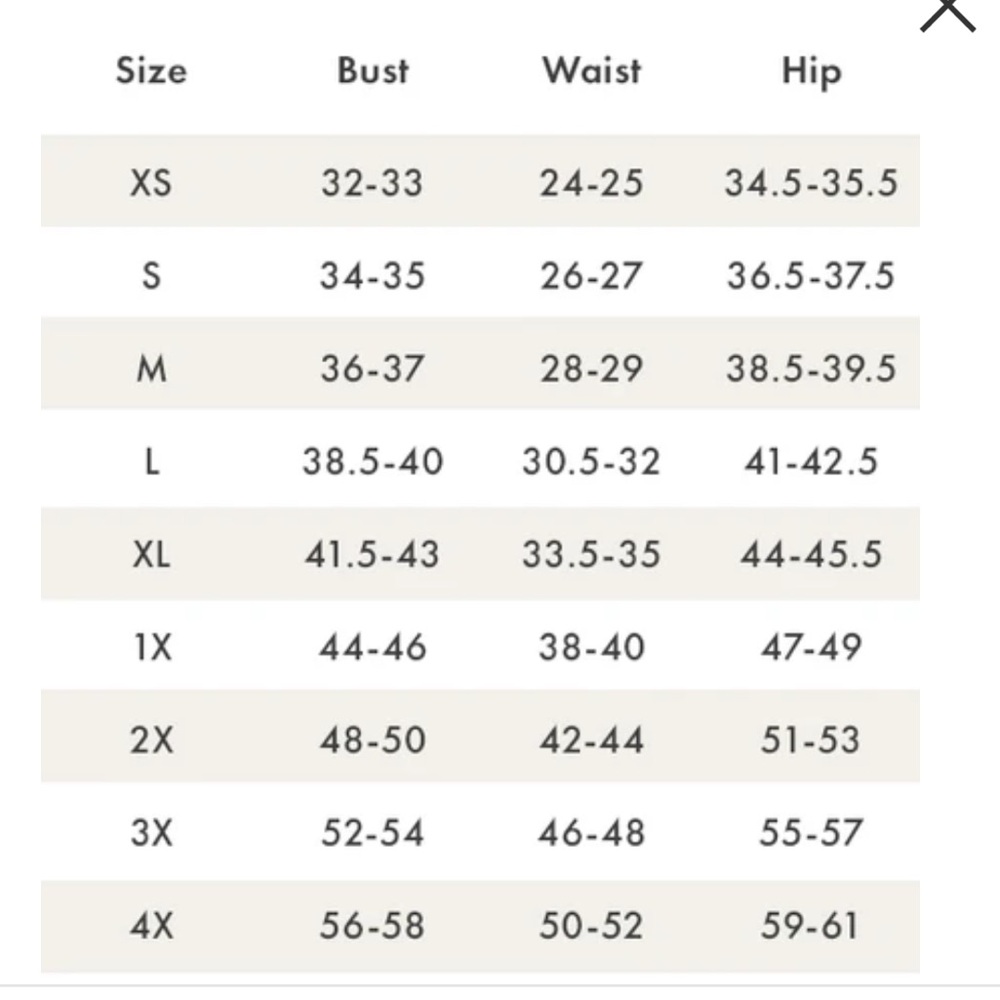The width and height of the screenshot is (1000, 1000).
Task: Click the 32-33 bust measurement
Action: [x=372, y=183]
